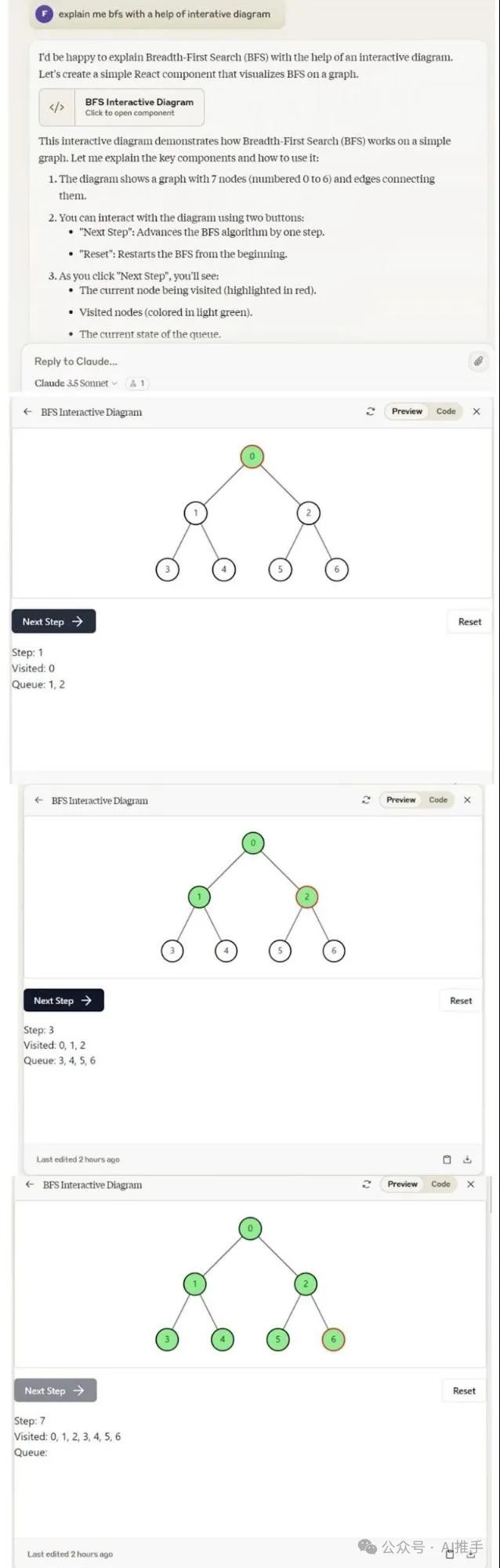Click the Preview tab in the Step 3 panel
This screenshot has width=500, height=1568.
(x=400, y=800)
